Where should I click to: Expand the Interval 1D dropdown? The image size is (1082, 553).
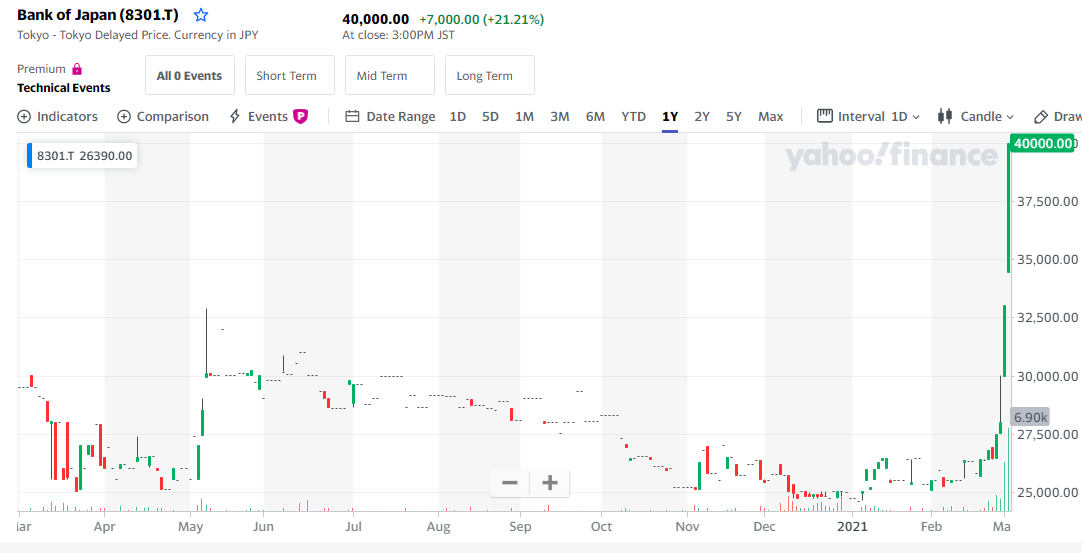(868, 117)
